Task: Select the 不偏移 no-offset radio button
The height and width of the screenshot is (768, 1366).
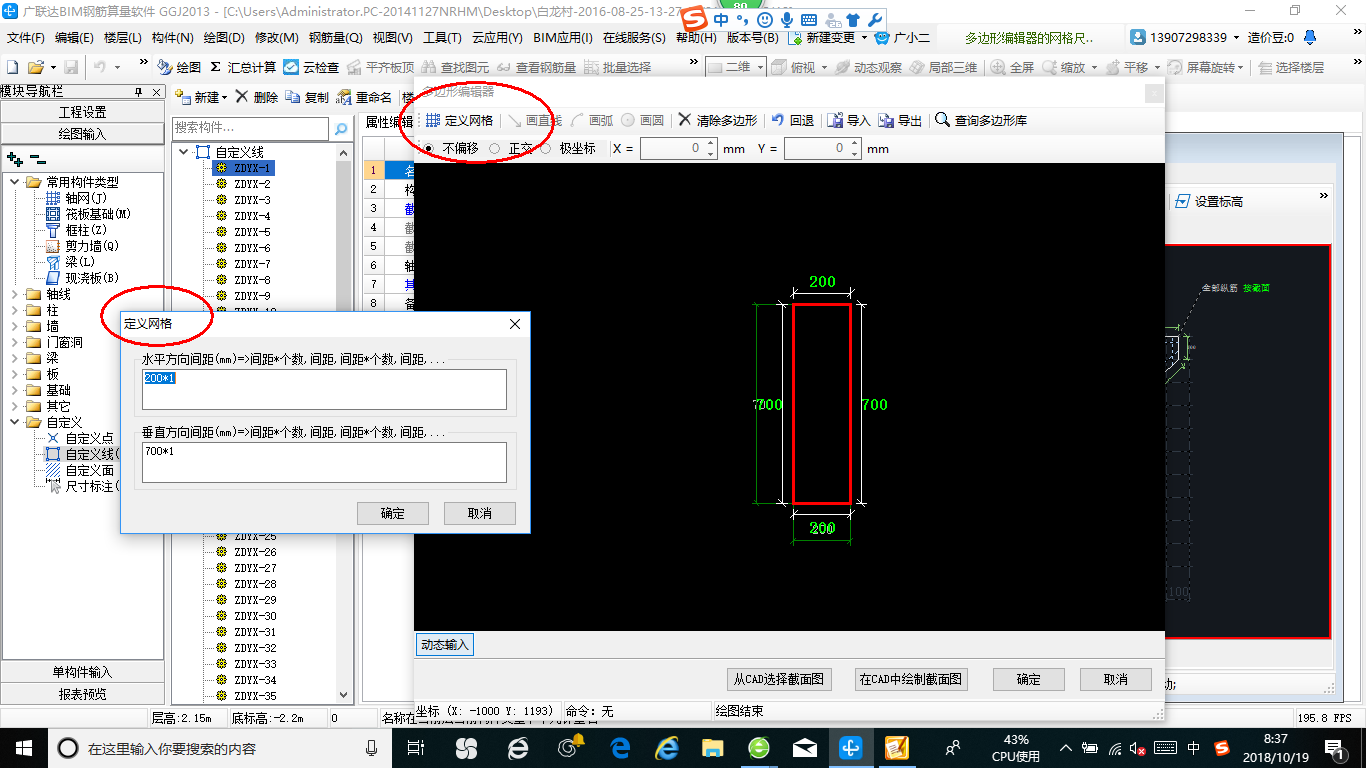Action: point(429,148)
